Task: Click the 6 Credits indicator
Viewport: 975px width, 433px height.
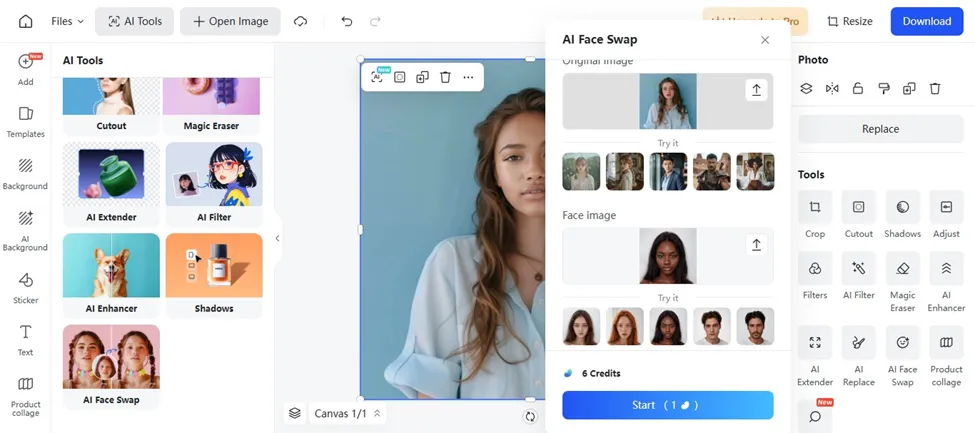Action: (592, 373)
